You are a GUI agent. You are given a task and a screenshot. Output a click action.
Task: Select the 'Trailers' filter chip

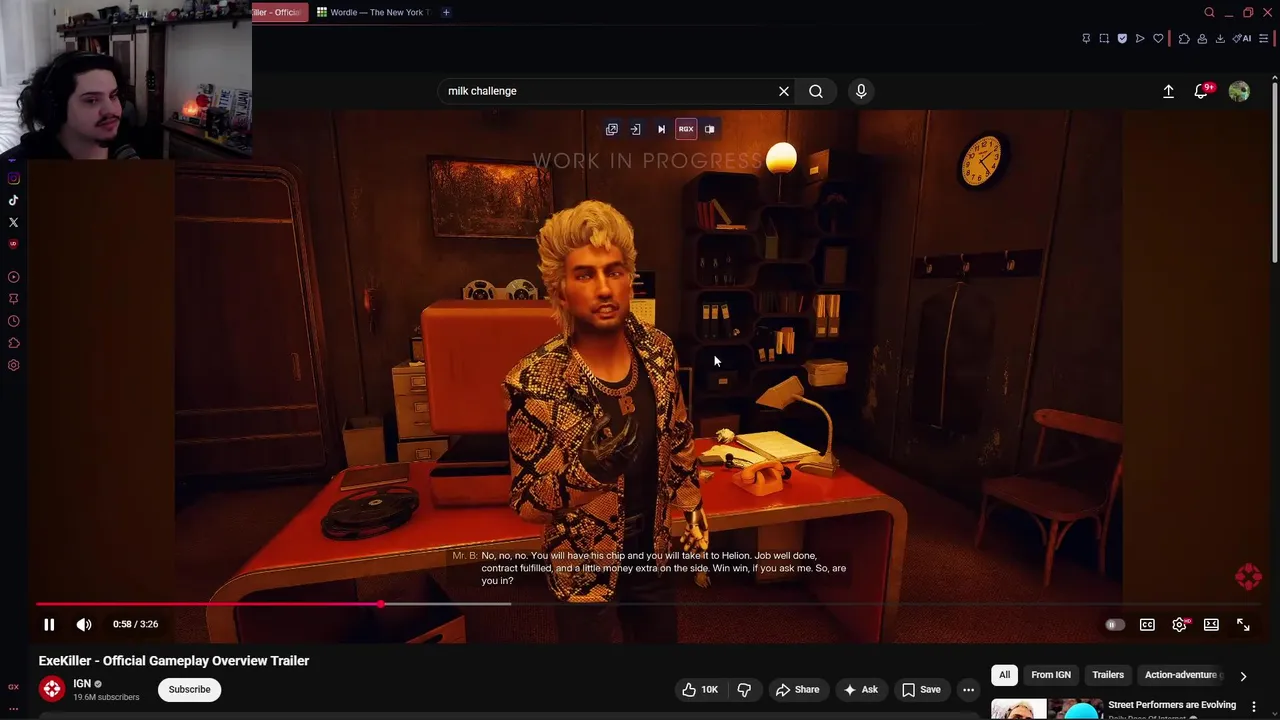(1108, 675)
